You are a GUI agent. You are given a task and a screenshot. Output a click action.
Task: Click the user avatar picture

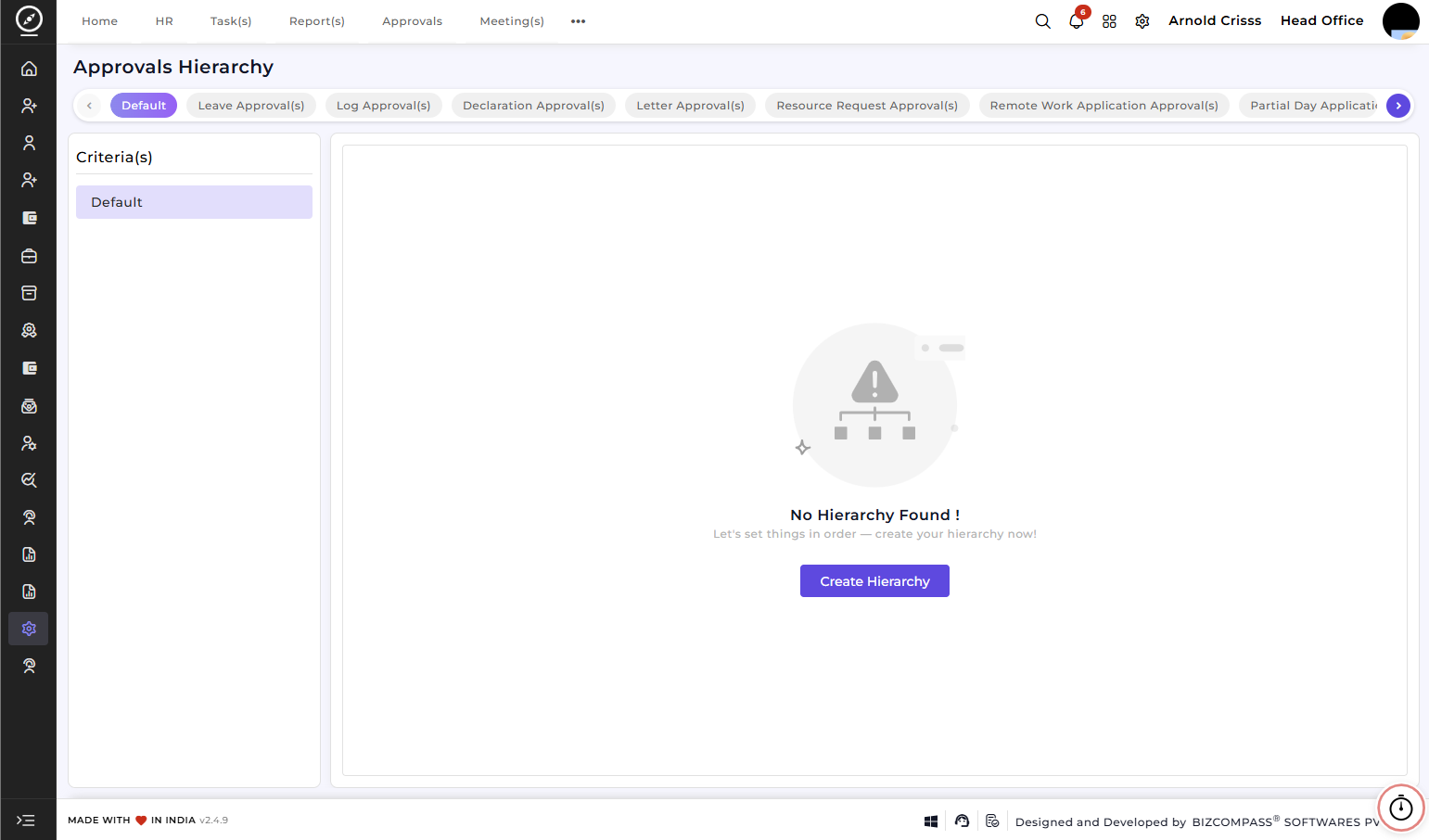coord(1400,21)
